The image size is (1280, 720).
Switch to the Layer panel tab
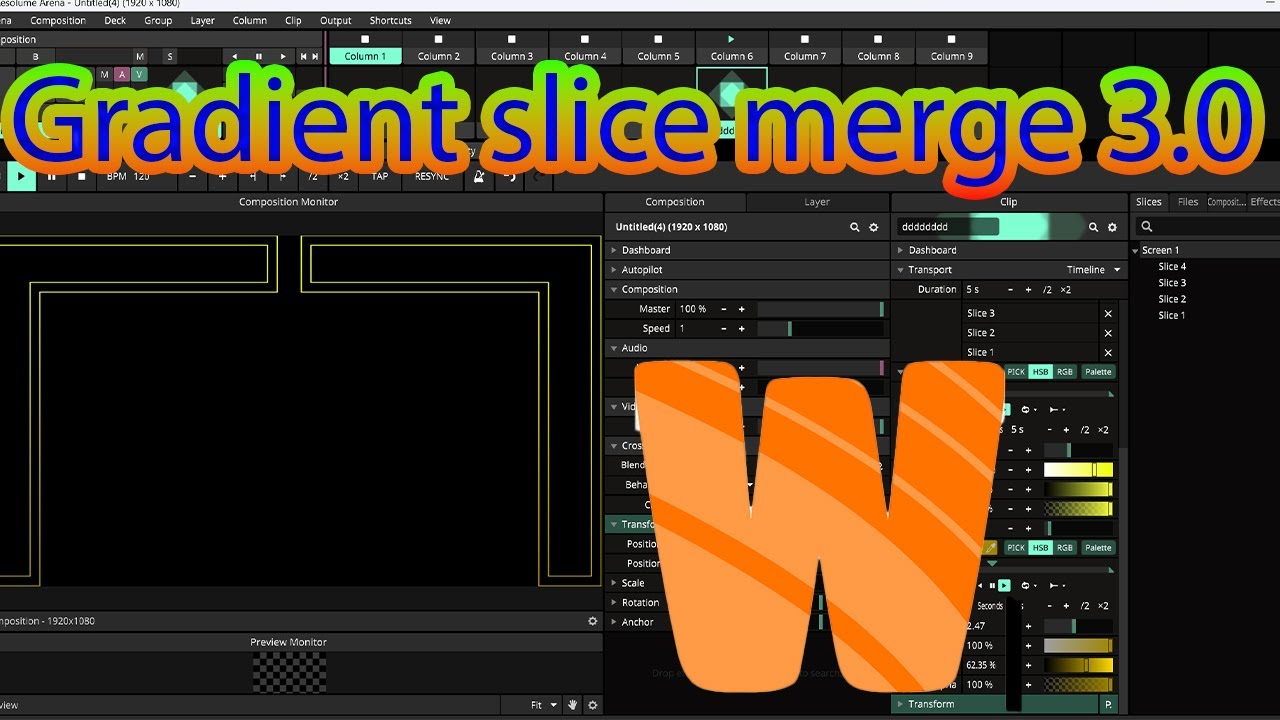[817, 202]
